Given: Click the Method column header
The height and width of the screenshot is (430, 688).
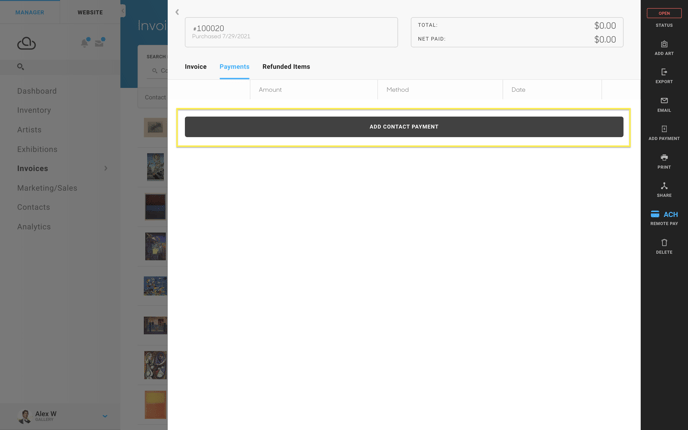Looking at the screenshot, I should click(398, 90).
